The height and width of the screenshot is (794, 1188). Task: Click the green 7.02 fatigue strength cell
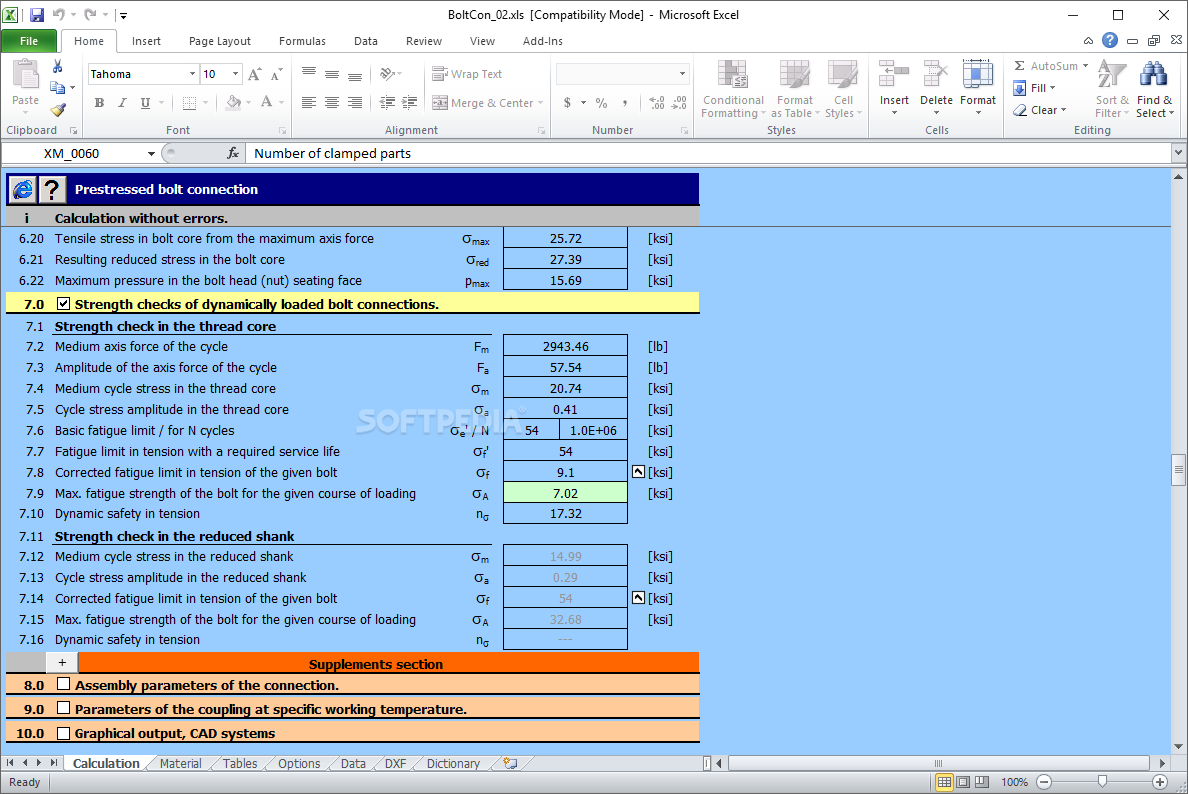565,493
